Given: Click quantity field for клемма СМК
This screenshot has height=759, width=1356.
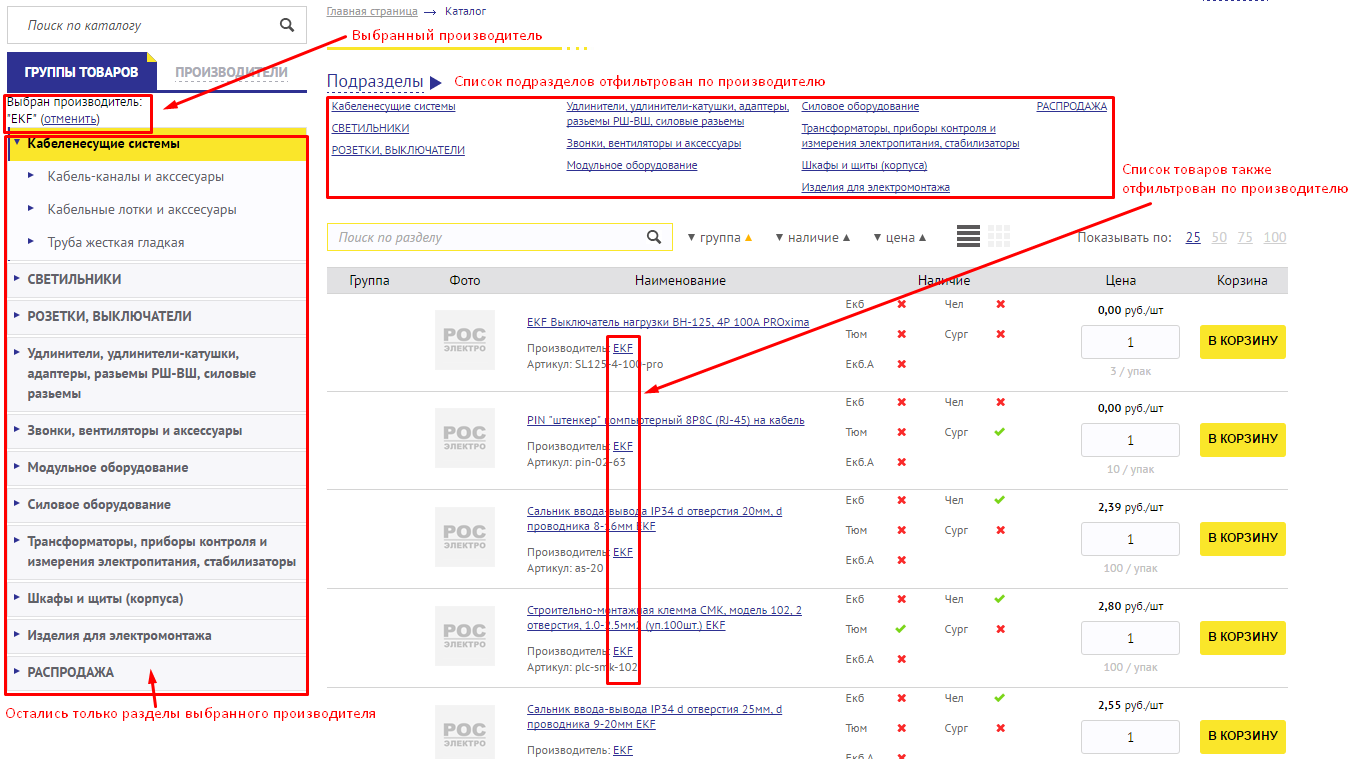Looking at the screenshot, I should [1130, 638].
